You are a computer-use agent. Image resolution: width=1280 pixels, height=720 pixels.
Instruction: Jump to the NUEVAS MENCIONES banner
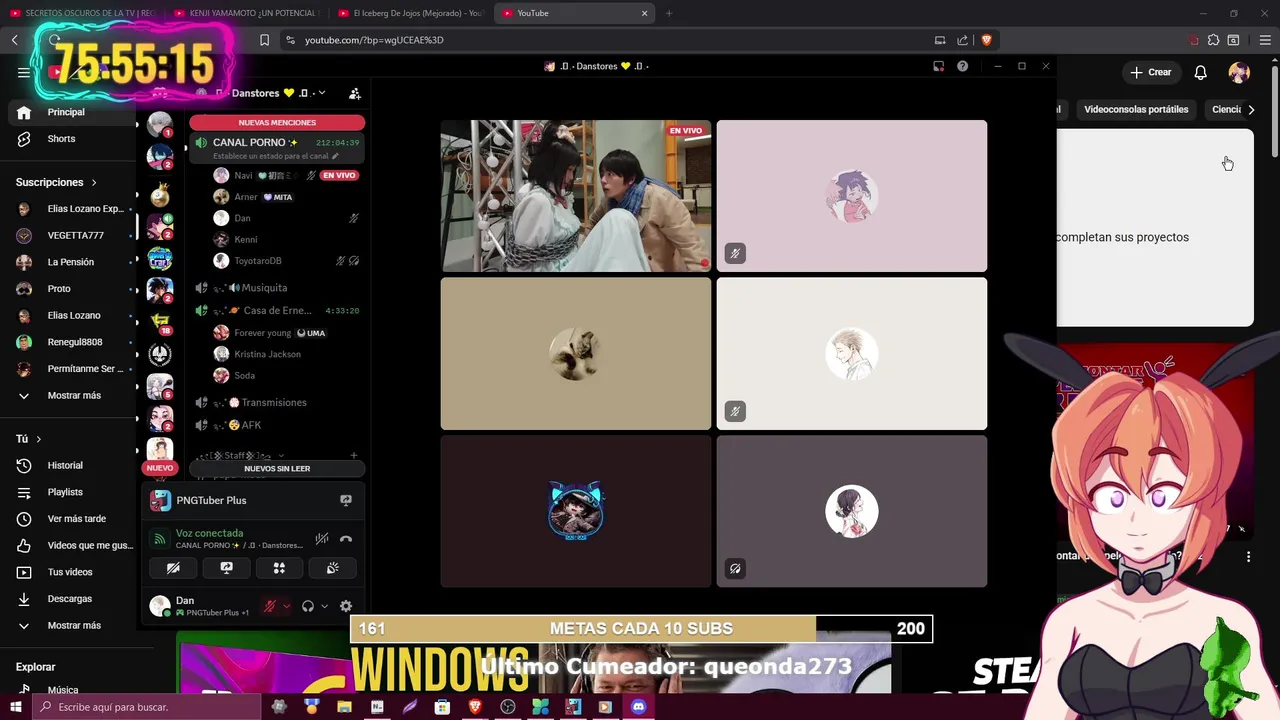point(277,122)
